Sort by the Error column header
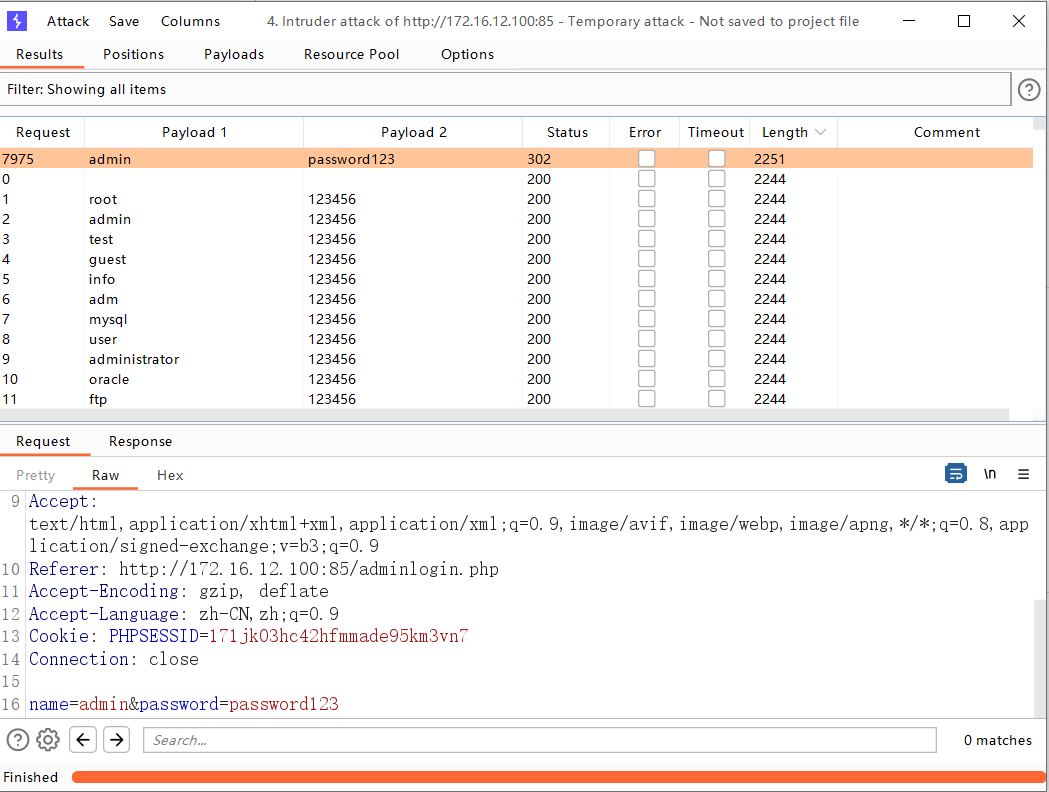Screen dimensions: 1049x792 [645, 132]
